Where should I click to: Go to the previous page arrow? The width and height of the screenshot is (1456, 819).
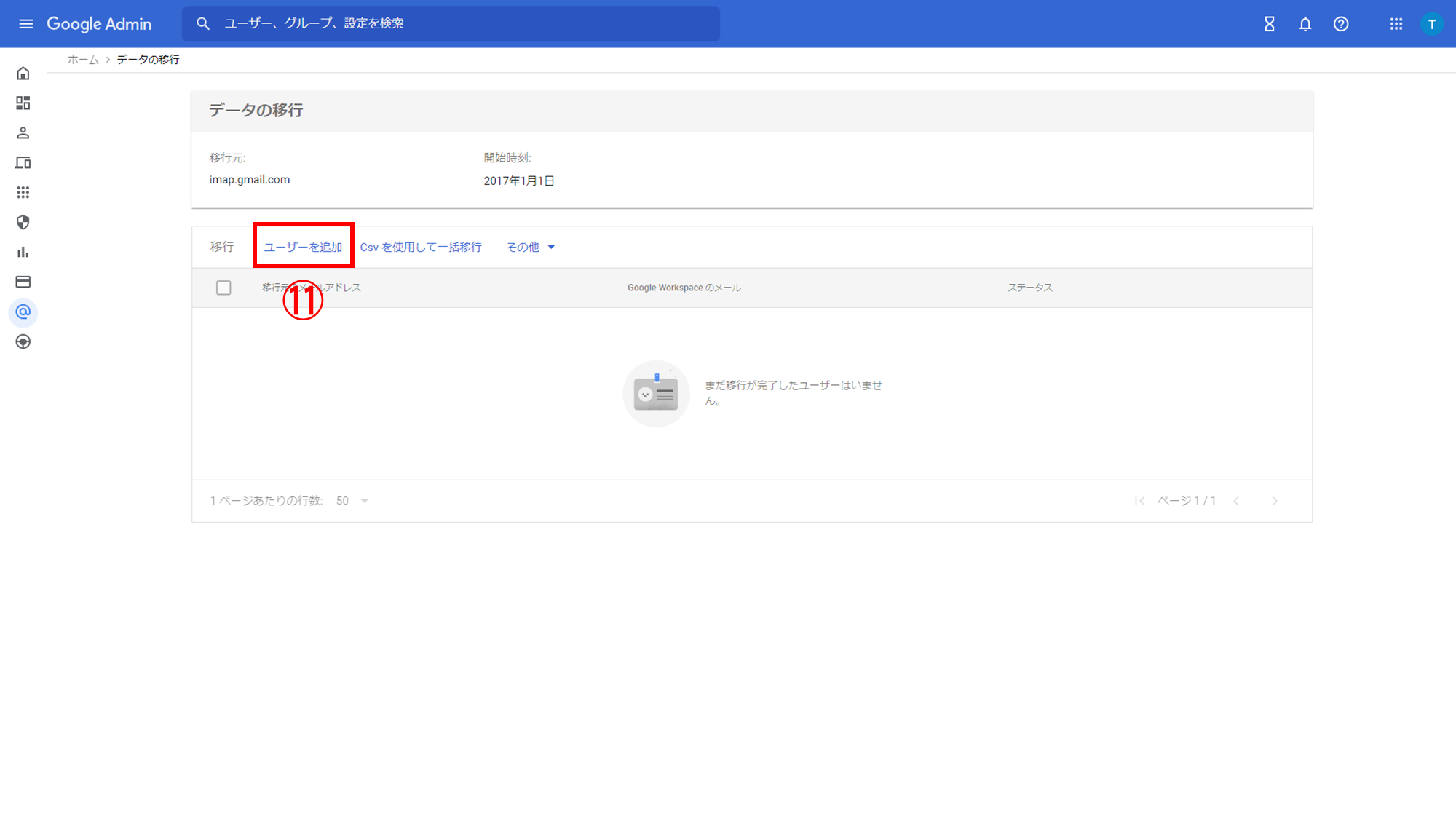pos(1236,501)
